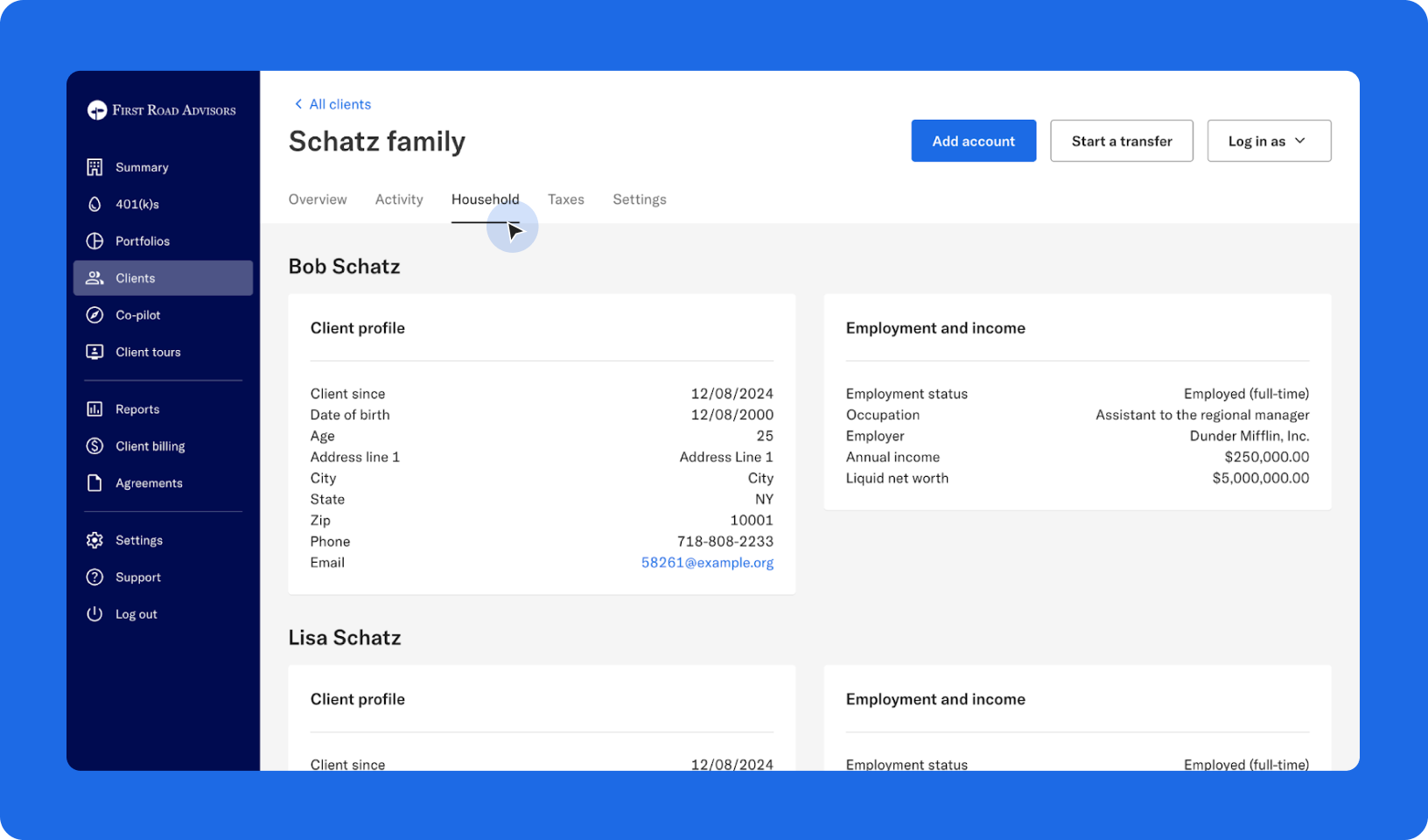Viewport: 1428px width, 840px height.
Task: Start a transfer for the Schatz family
Action: [1121, 140]
